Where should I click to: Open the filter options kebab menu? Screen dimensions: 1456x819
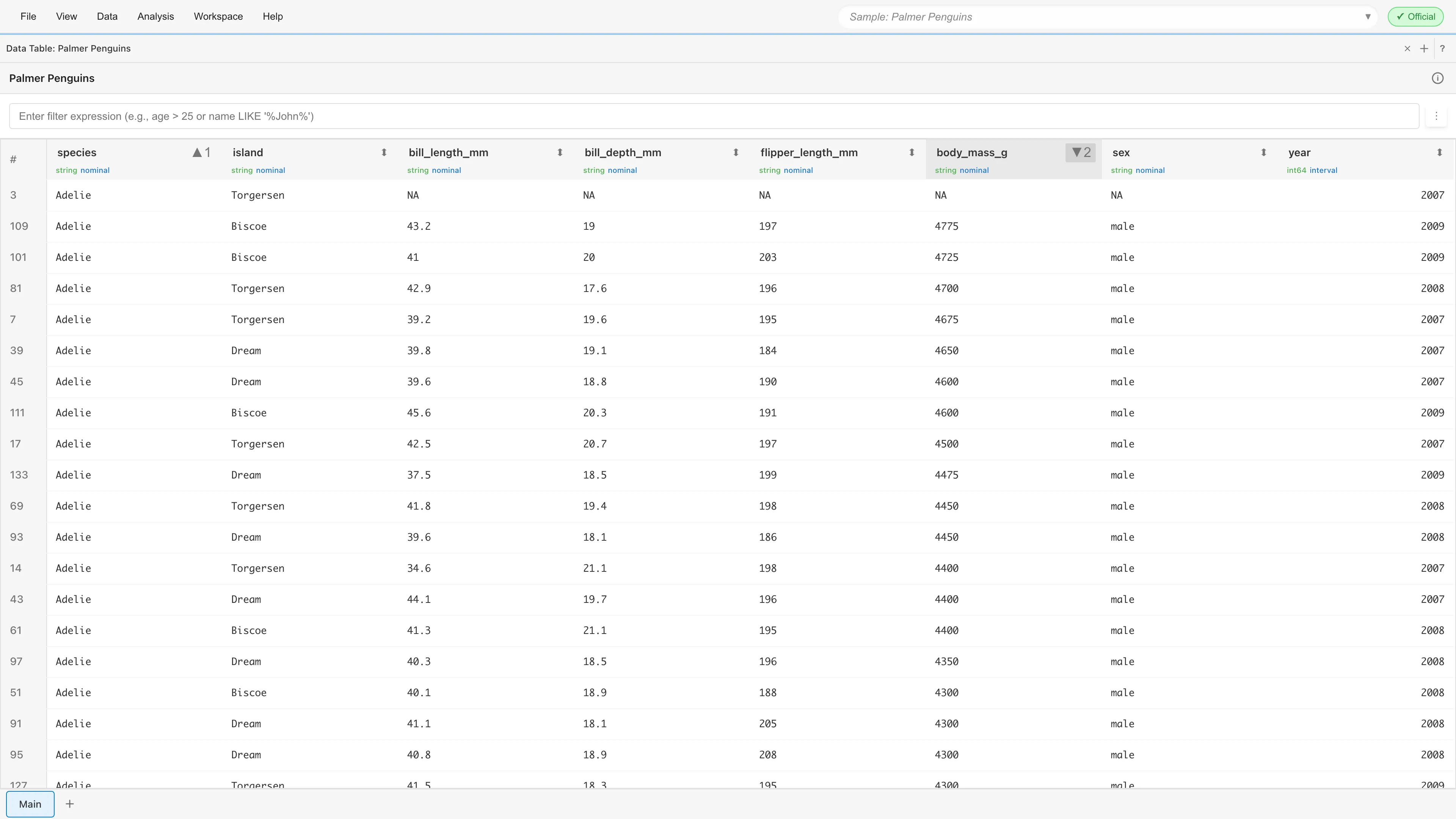[x=1436, y=116]
